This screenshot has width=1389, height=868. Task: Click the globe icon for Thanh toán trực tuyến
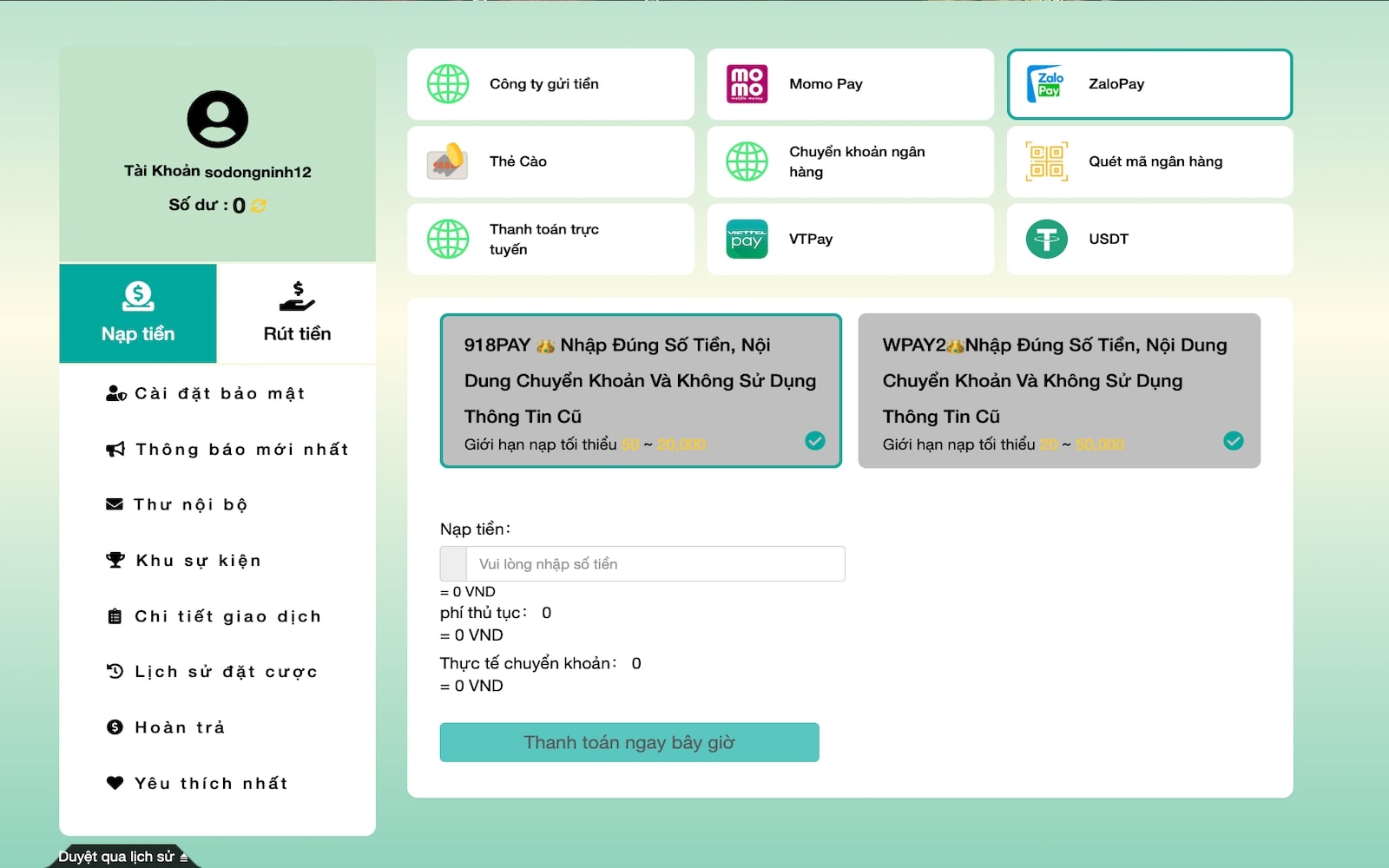(x=448, y=240)
